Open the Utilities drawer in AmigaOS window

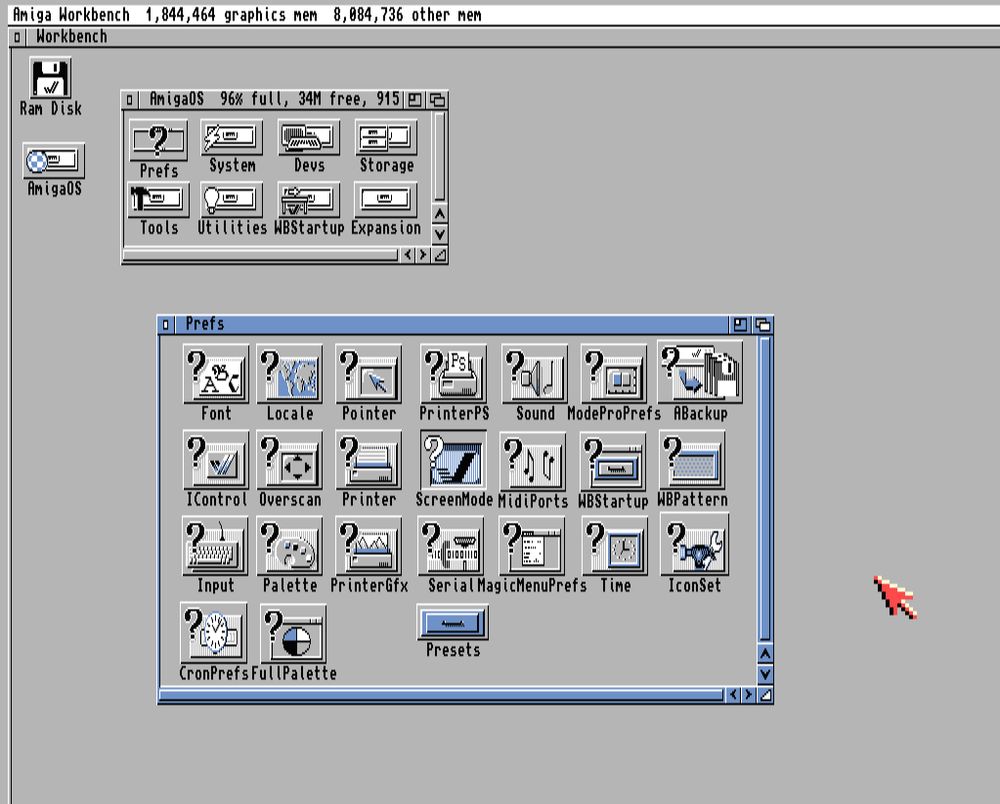(x=232, y=200)
